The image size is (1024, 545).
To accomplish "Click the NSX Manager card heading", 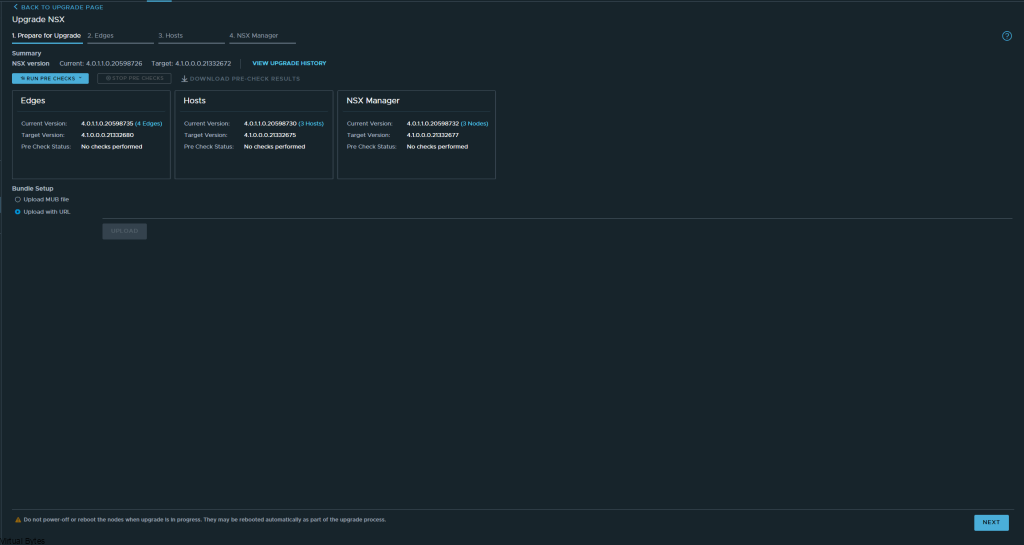I will pyautogui.click(x=373, y=101).
